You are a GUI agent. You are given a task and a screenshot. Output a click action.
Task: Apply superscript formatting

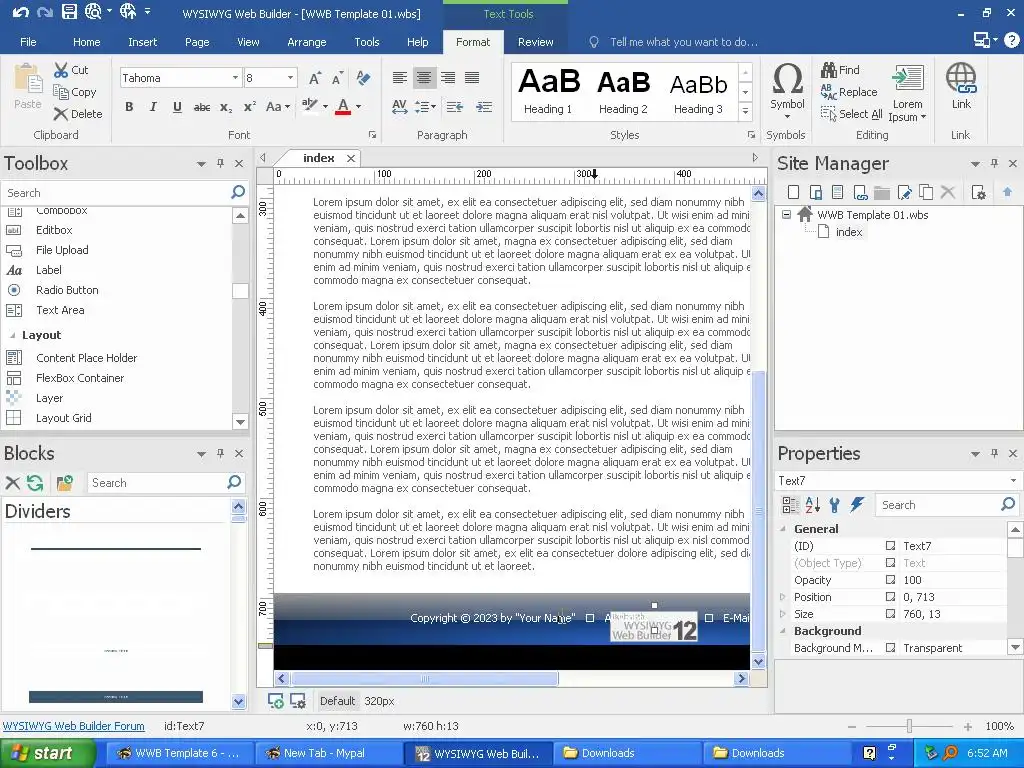(249, 107)
